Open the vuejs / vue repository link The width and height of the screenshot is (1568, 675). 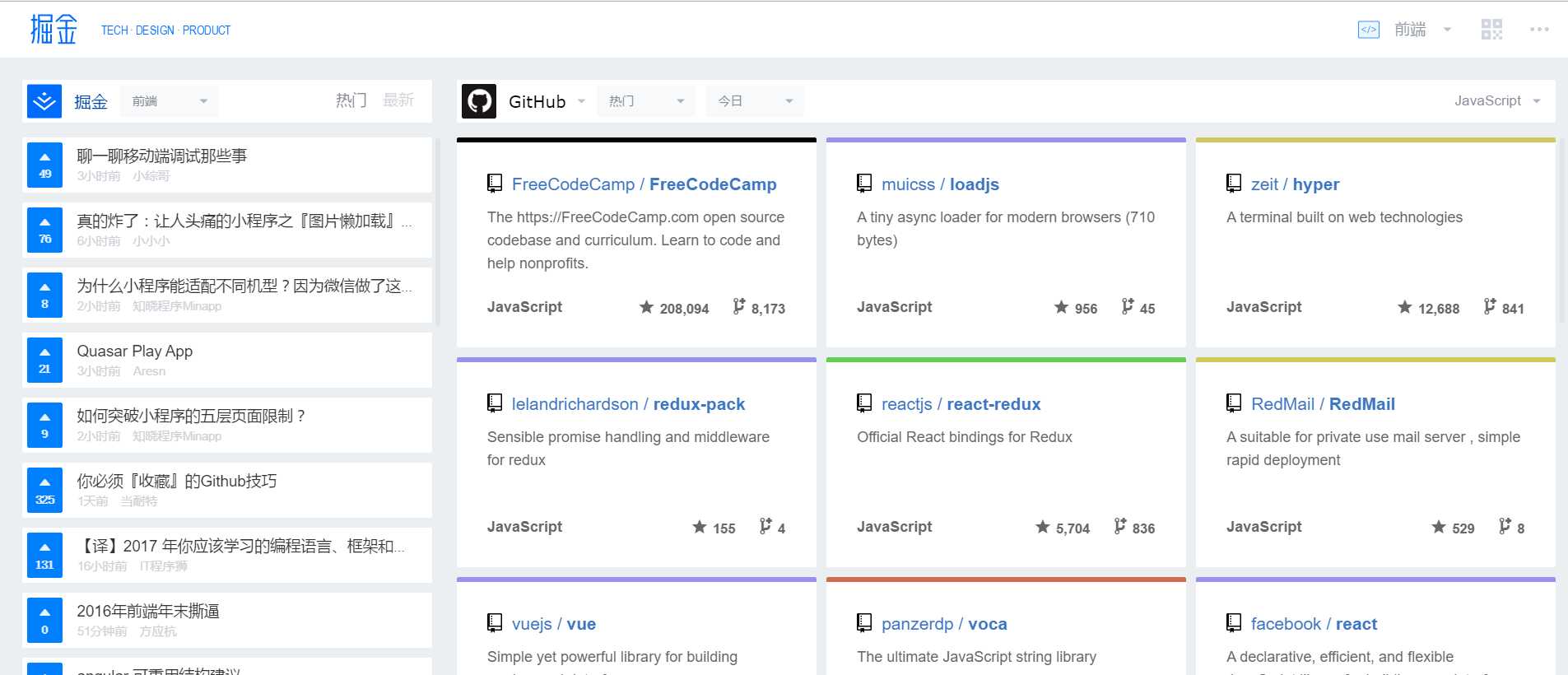(553, 624)
